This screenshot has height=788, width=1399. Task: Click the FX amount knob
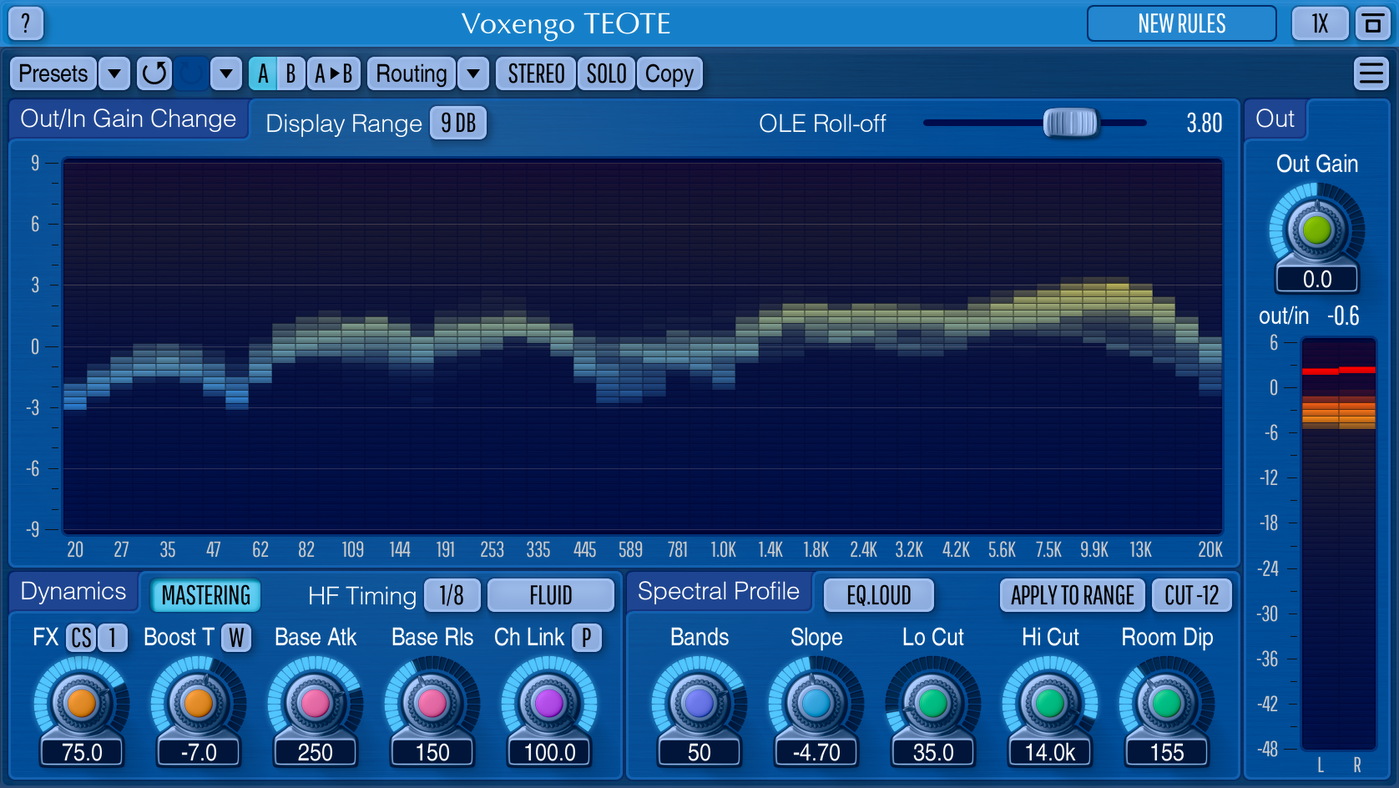tap(81, 703)
